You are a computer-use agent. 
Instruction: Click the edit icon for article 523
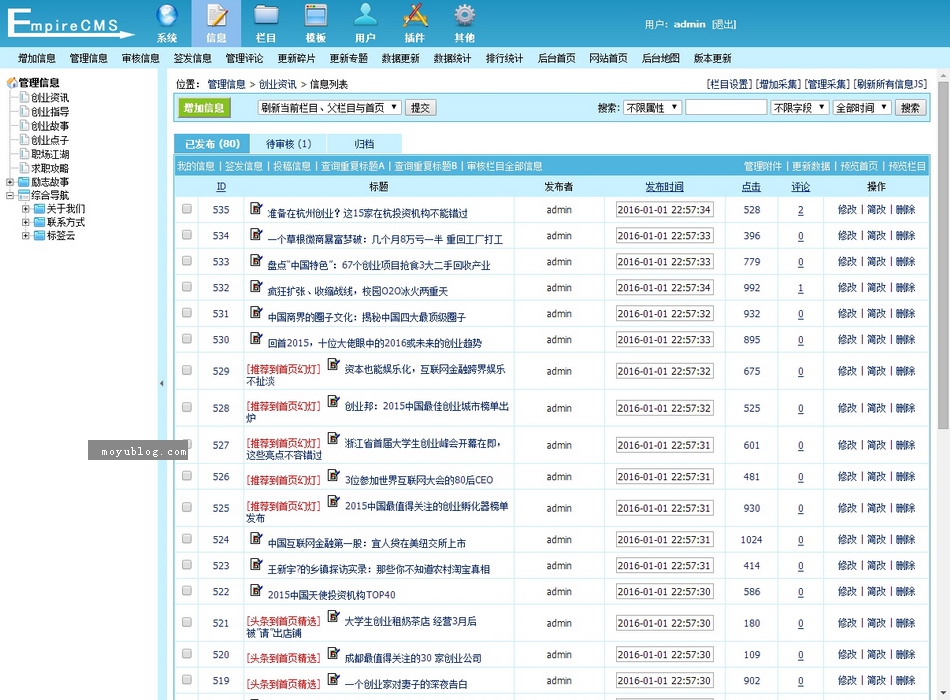pyautogui.click(x=256, y=564)
